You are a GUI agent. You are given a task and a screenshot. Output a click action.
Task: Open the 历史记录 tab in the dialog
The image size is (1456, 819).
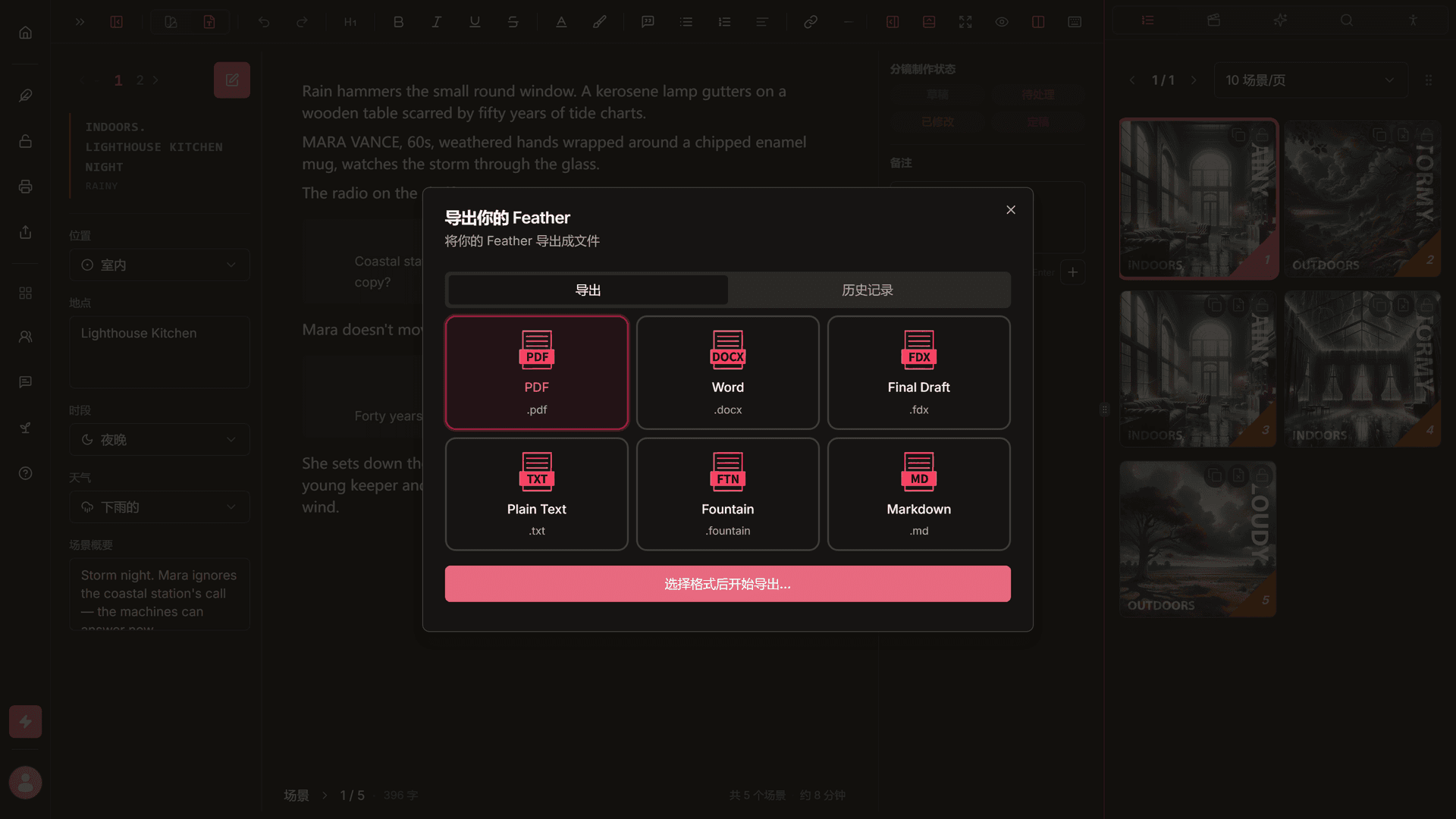click(x=868, y=290)
